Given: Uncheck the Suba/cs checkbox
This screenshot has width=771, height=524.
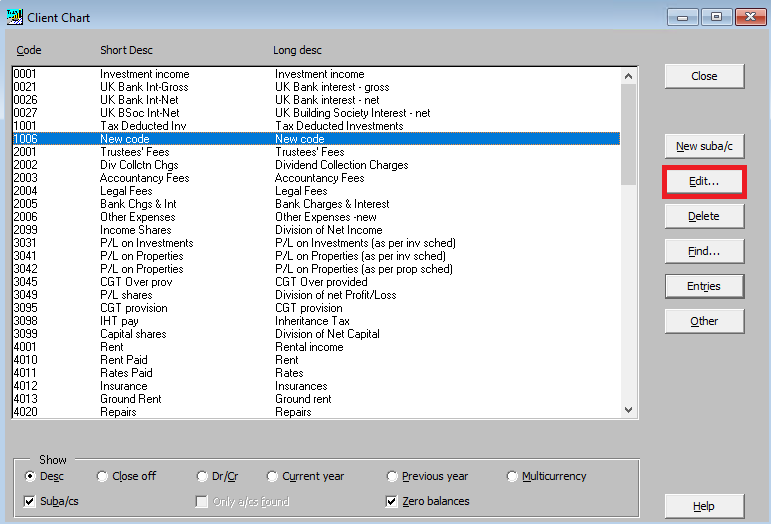Looking at the screenshot, I should point(30,501).
